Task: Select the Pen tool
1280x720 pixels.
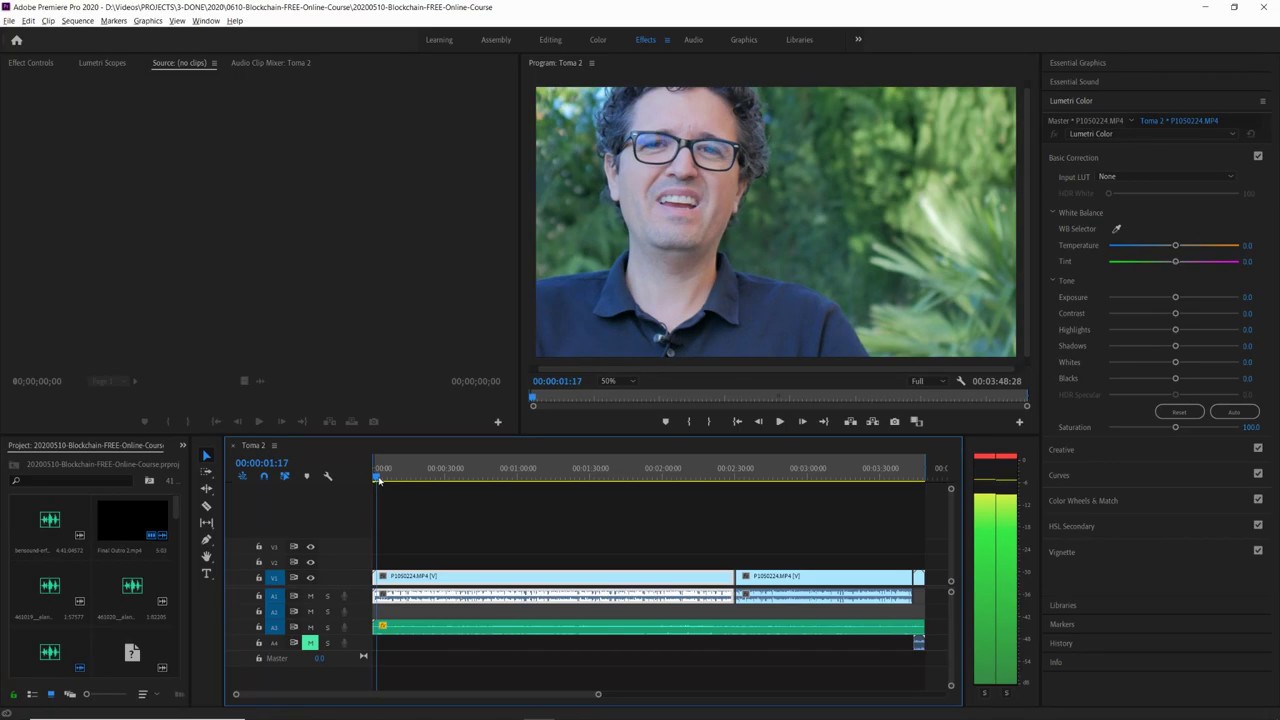Action: [206, 540]
